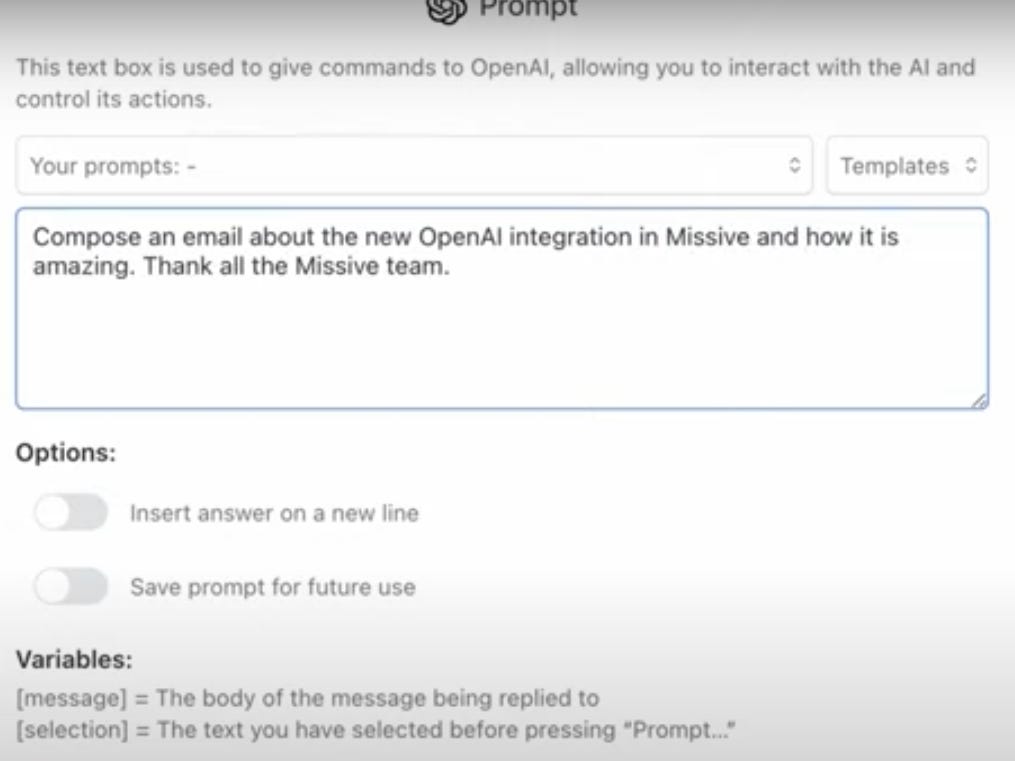The image size is (1015, 761).
Task: Toggle off Insert answer on a new line
Action: [71, 513]
